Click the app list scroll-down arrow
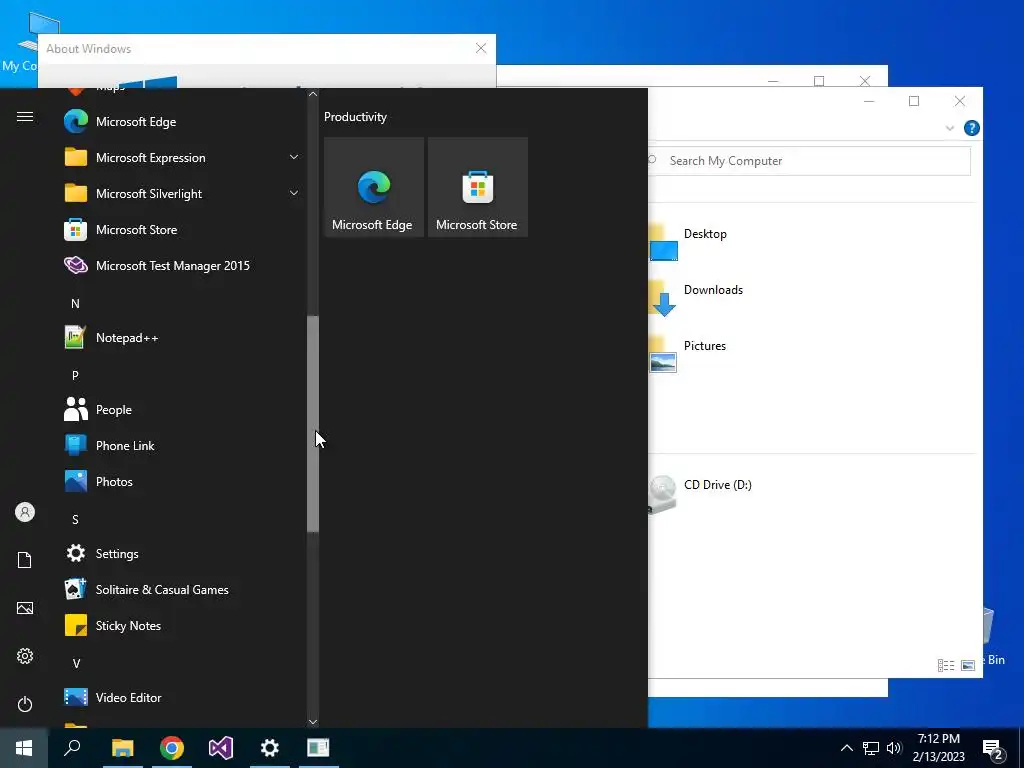The width and height of the screenshot is (1024, 768). pos(313,722)
